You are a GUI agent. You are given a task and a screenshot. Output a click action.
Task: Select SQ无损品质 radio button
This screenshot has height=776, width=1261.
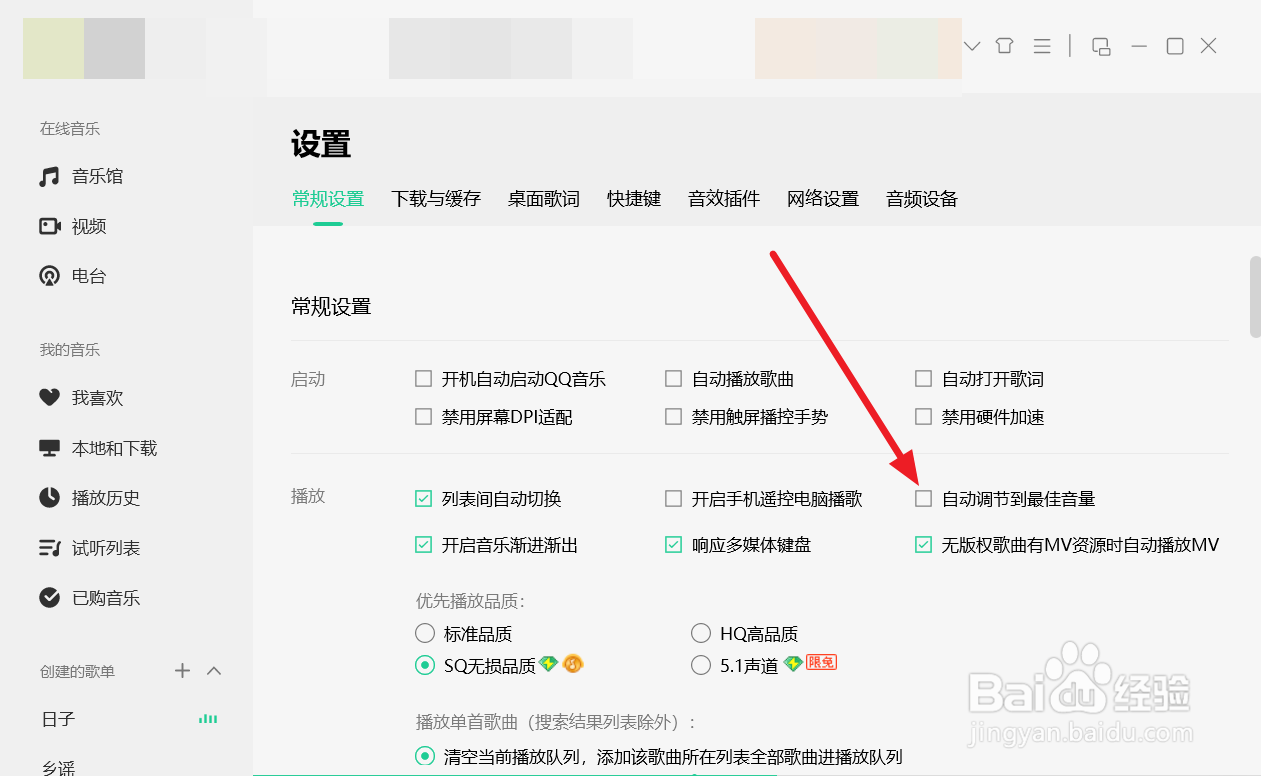pyautogui.click(x=425, y=665)
